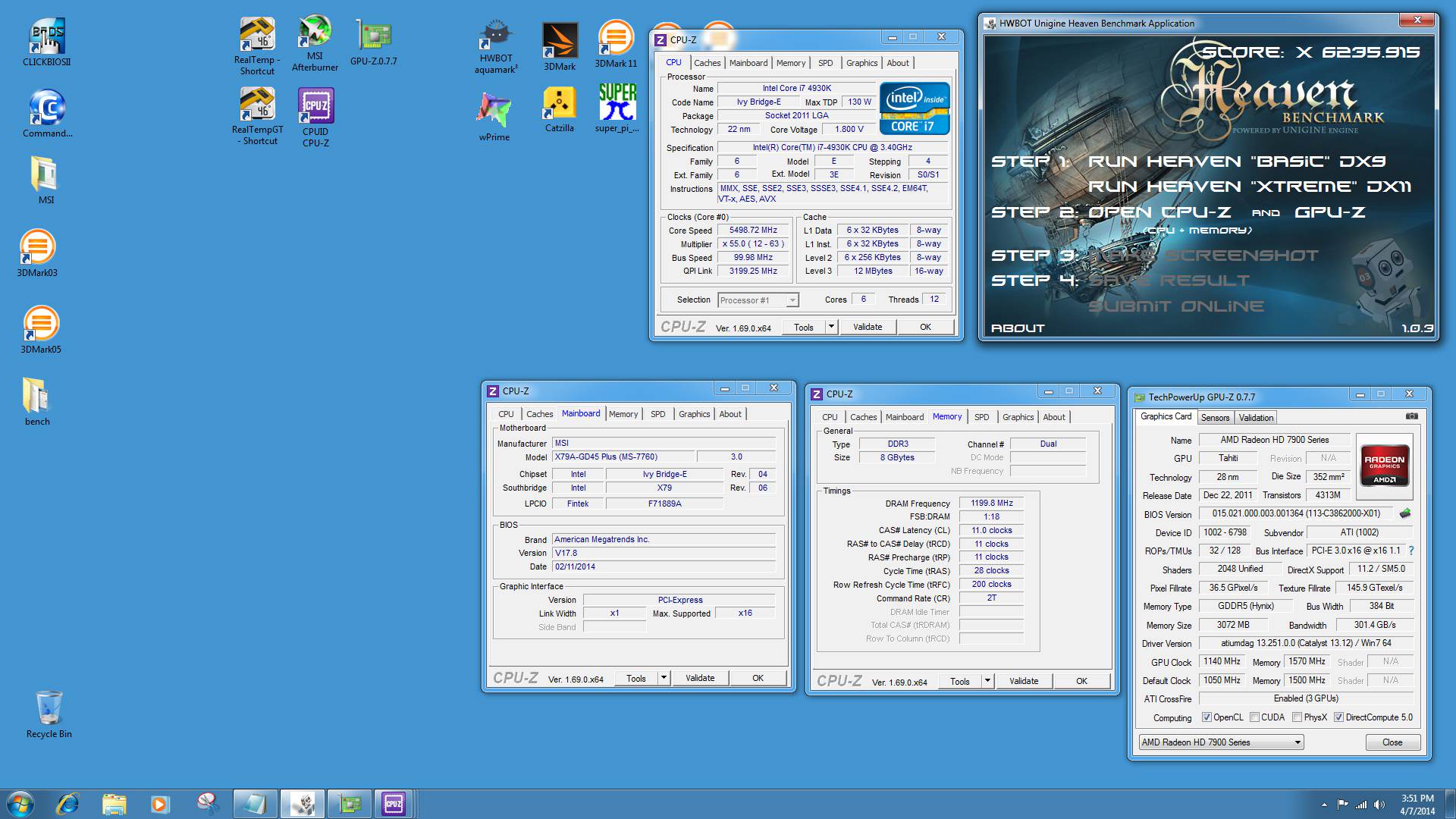
Task: Open the Graphics tab in CPU-Z Mainboard window
Action: 694,414
